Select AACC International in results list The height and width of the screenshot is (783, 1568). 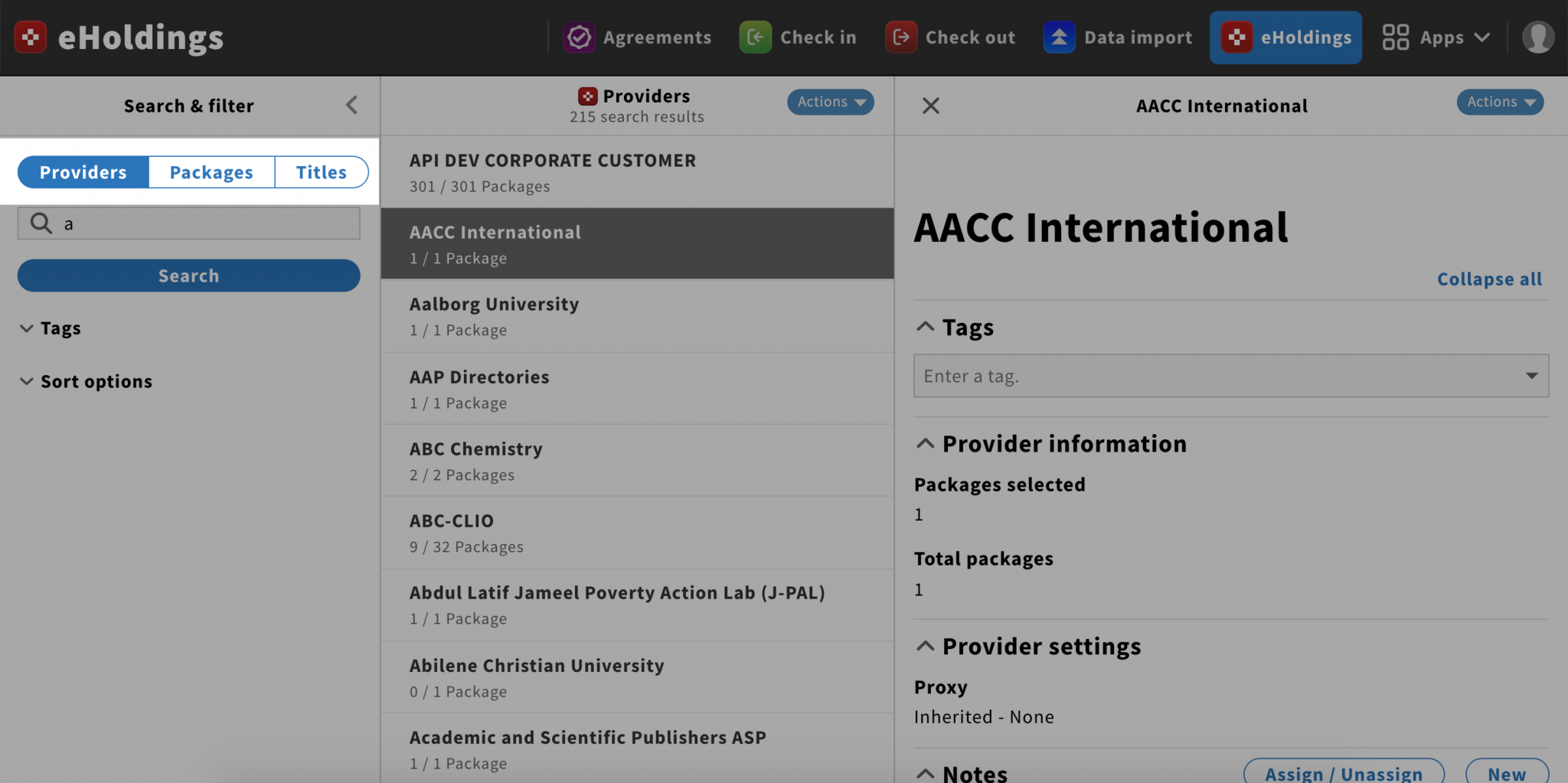pyautogui.click(x=637, y=243)
